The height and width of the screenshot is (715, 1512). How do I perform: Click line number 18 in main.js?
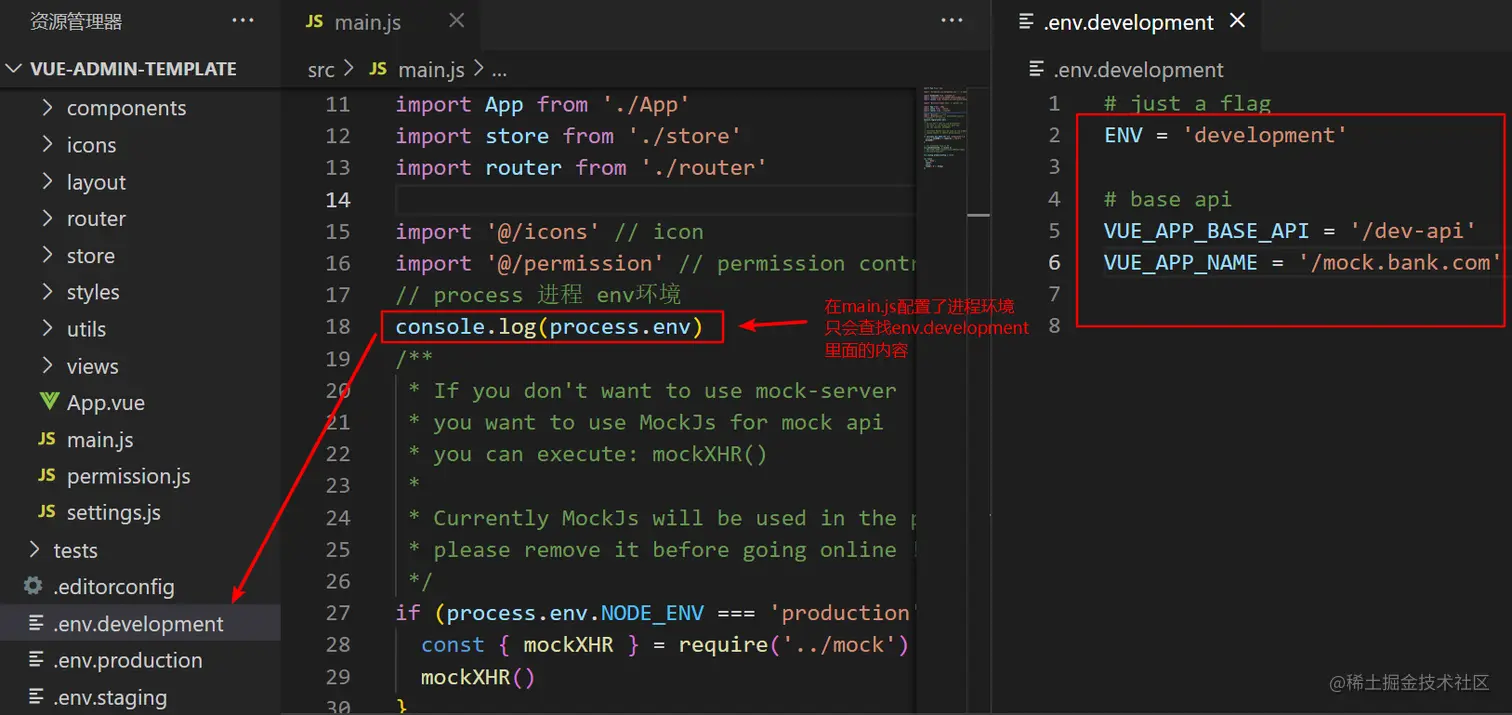338,327
